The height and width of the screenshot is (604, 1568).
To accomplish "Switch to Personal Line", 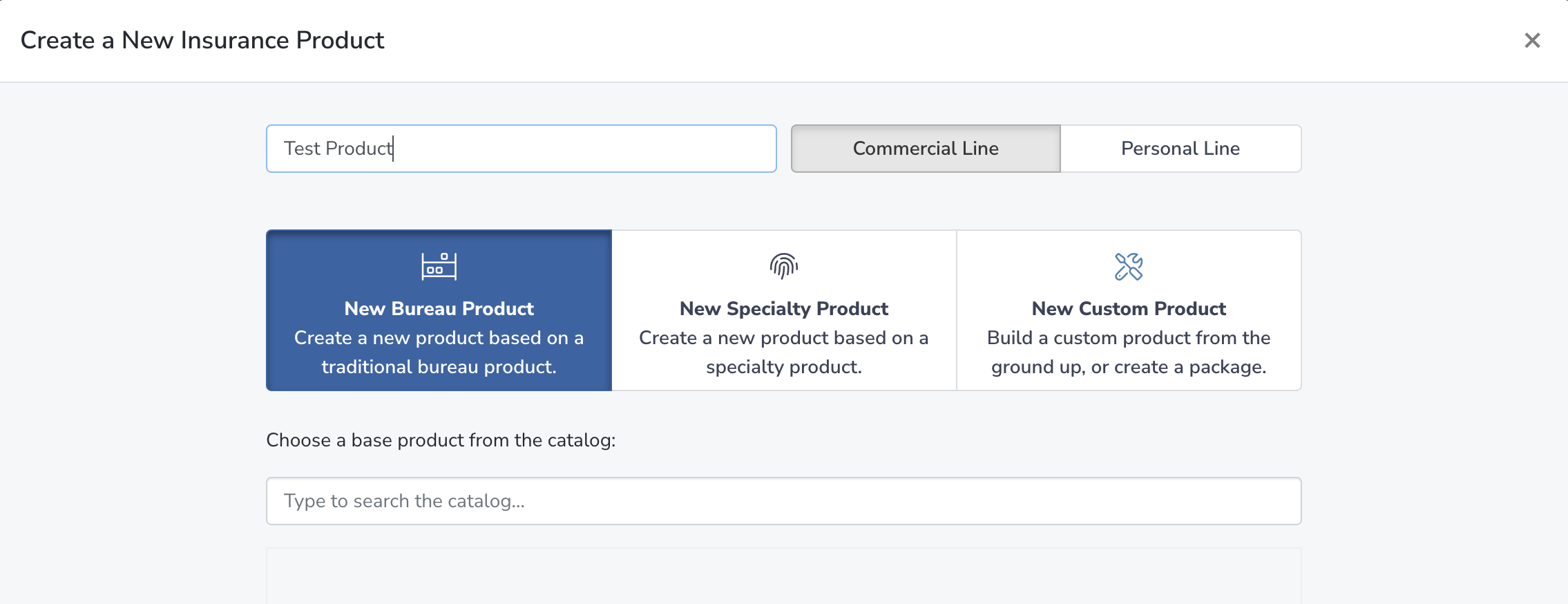I will pos(1180,149).
